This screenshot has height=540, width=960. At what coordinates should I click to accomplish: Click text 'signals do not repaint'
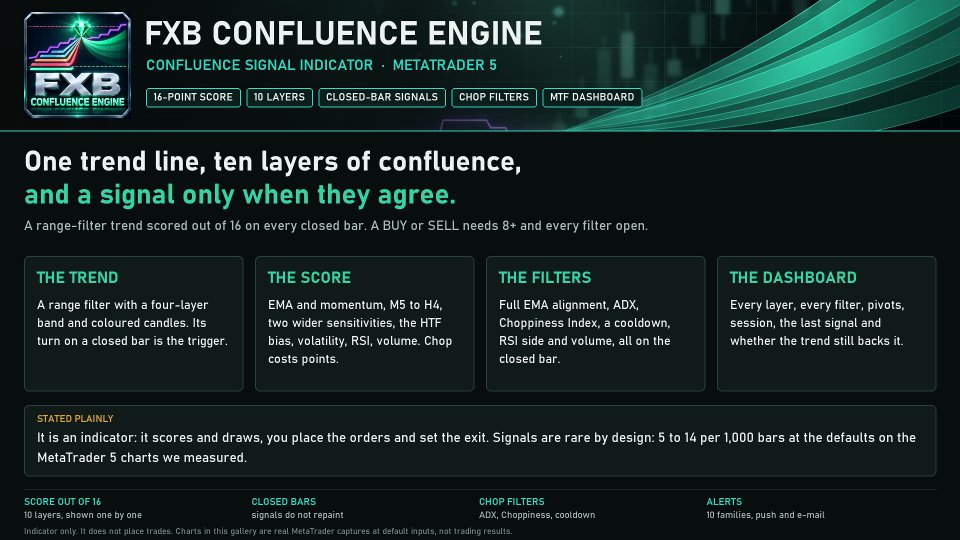pos(298,515)
